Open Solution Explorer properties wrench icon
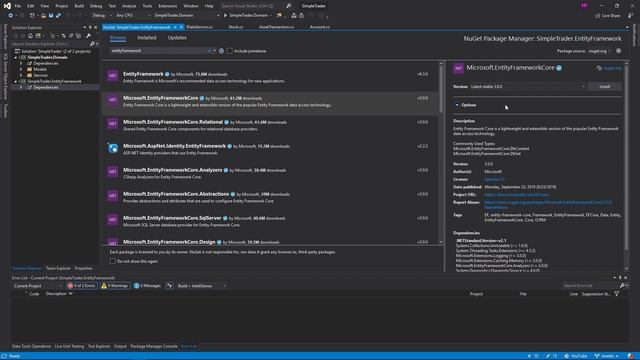Image resolution: width=640 pixels, height=360 pixels. coord(88,36)
